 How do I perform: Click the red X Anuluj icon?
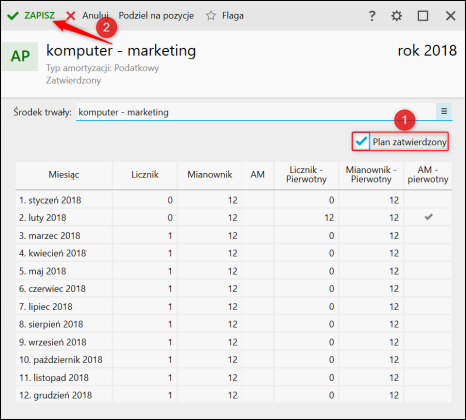pyautogui.click(x=71, y=16)
